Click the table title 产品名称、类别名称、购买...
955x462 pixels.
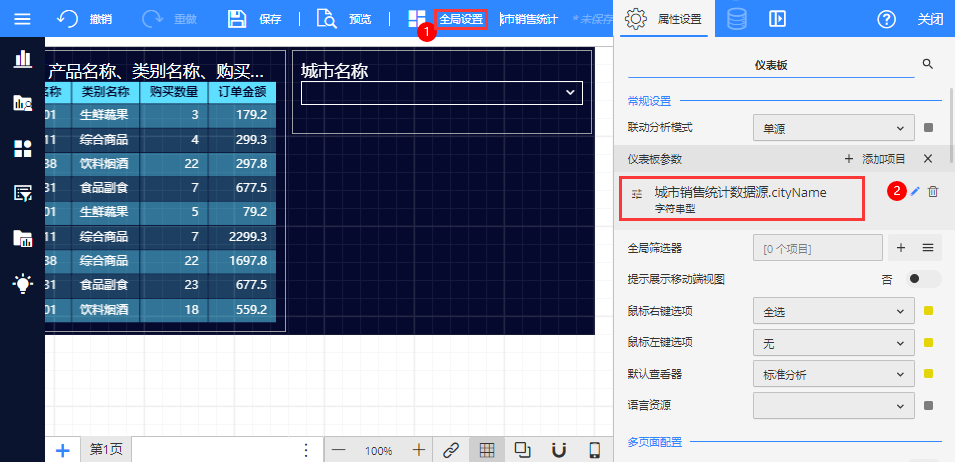156,71
